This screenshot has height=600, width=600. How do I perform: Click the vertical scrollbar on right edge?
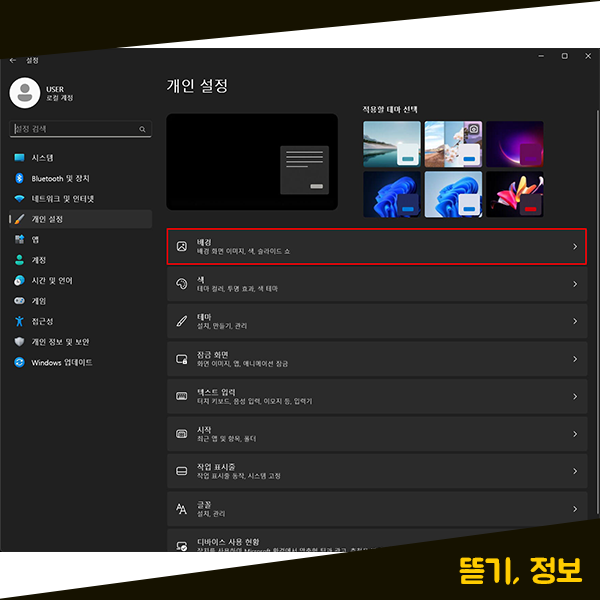click(597, 312)
